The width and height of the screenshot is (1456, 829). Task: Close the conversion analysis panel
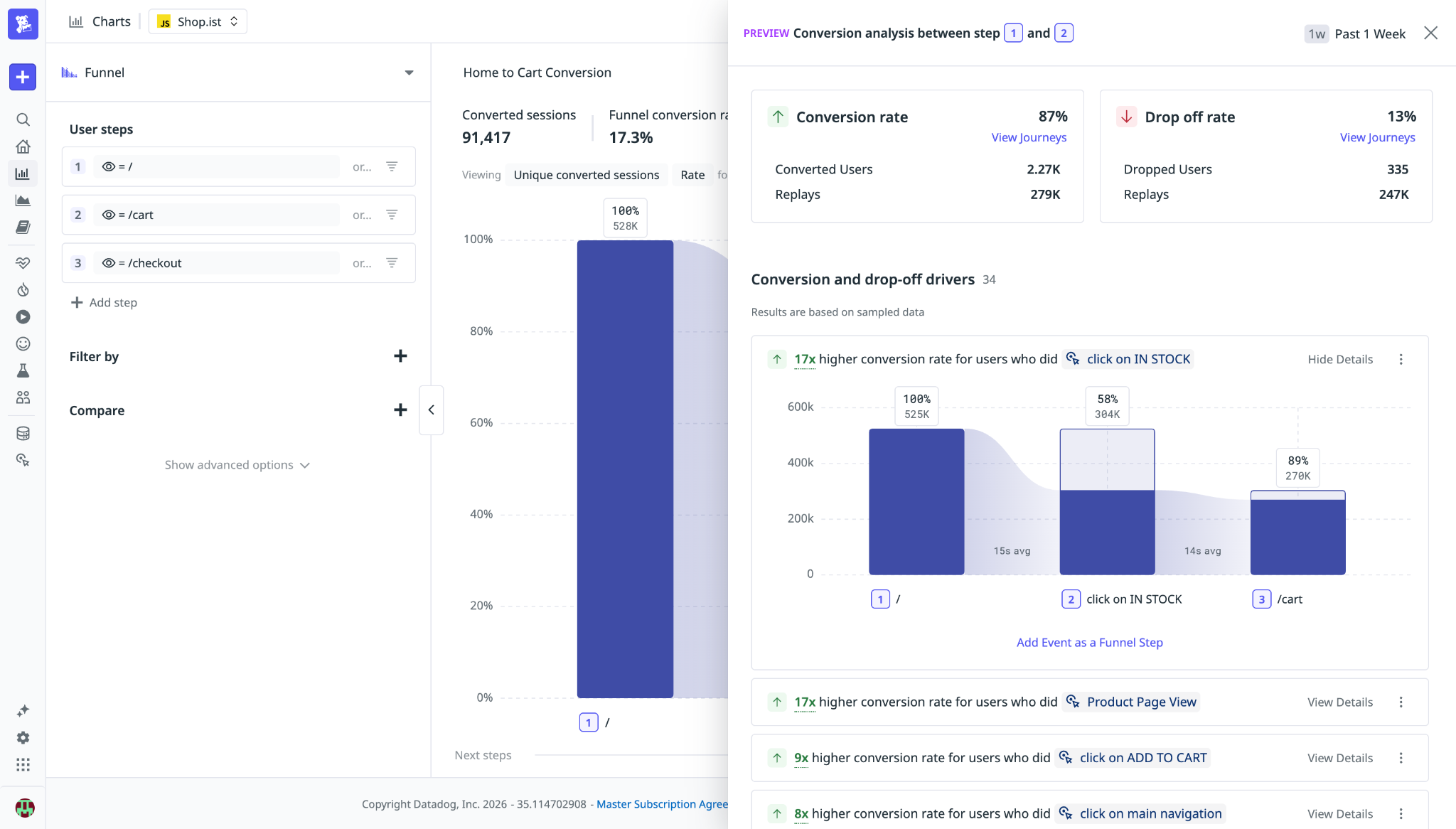point(1431,33)
